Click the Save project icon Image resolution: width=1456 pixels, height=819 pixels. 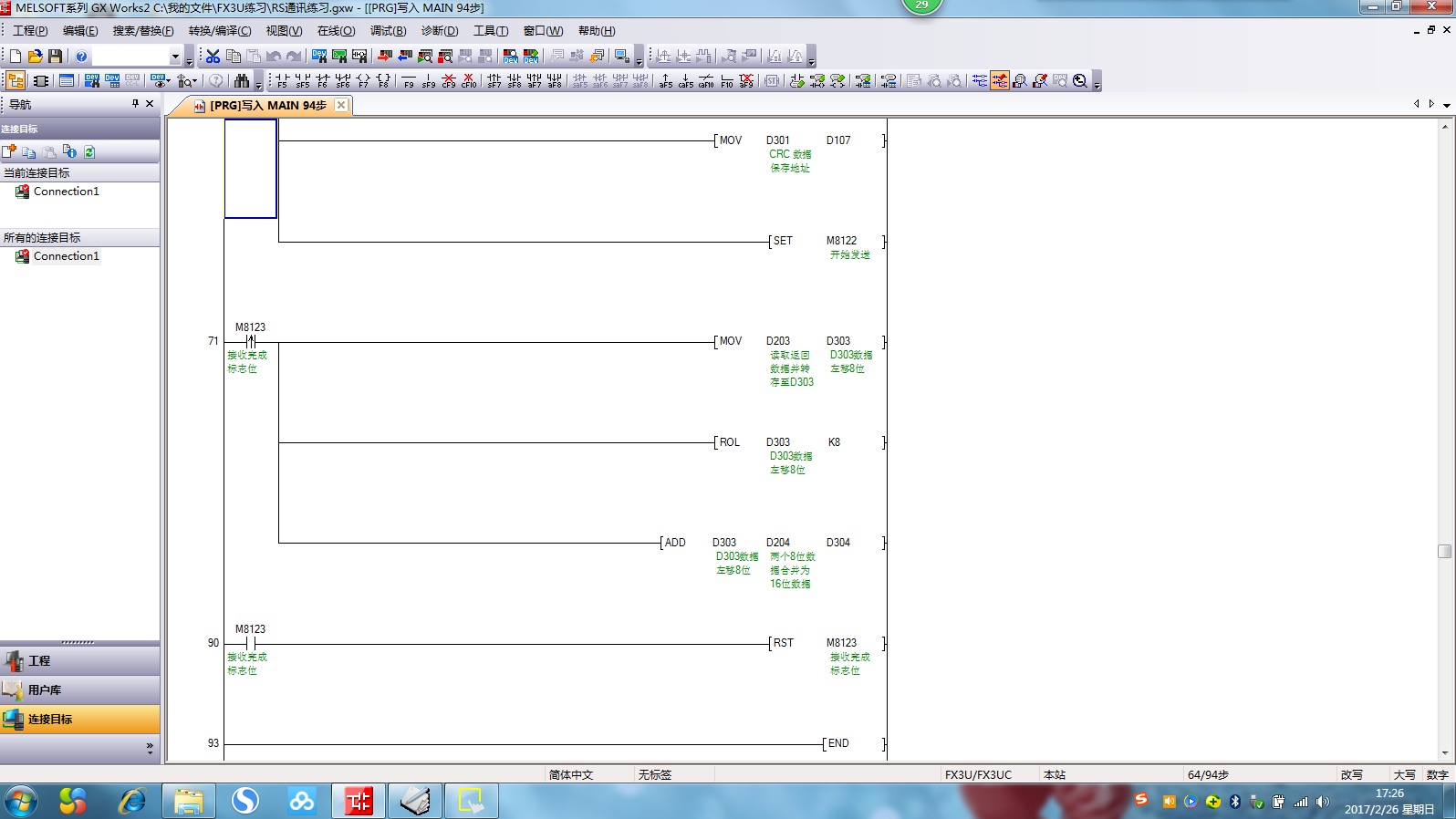tap(55, 57)
